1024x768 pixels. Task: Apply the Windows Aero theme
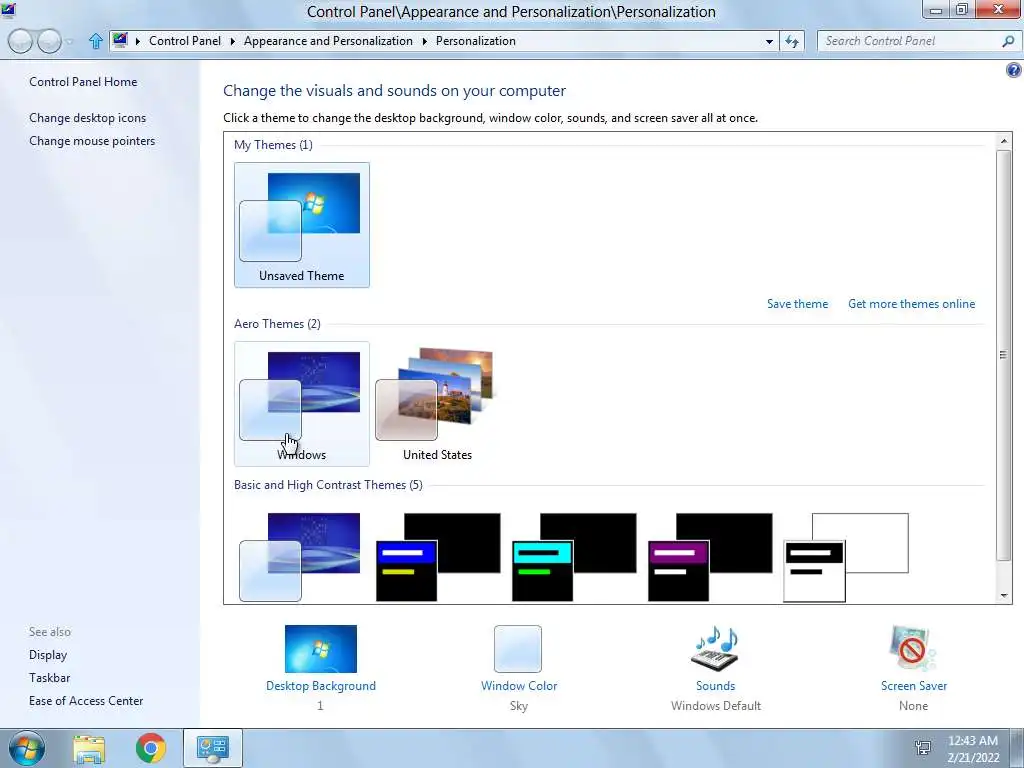coord(302,404)
